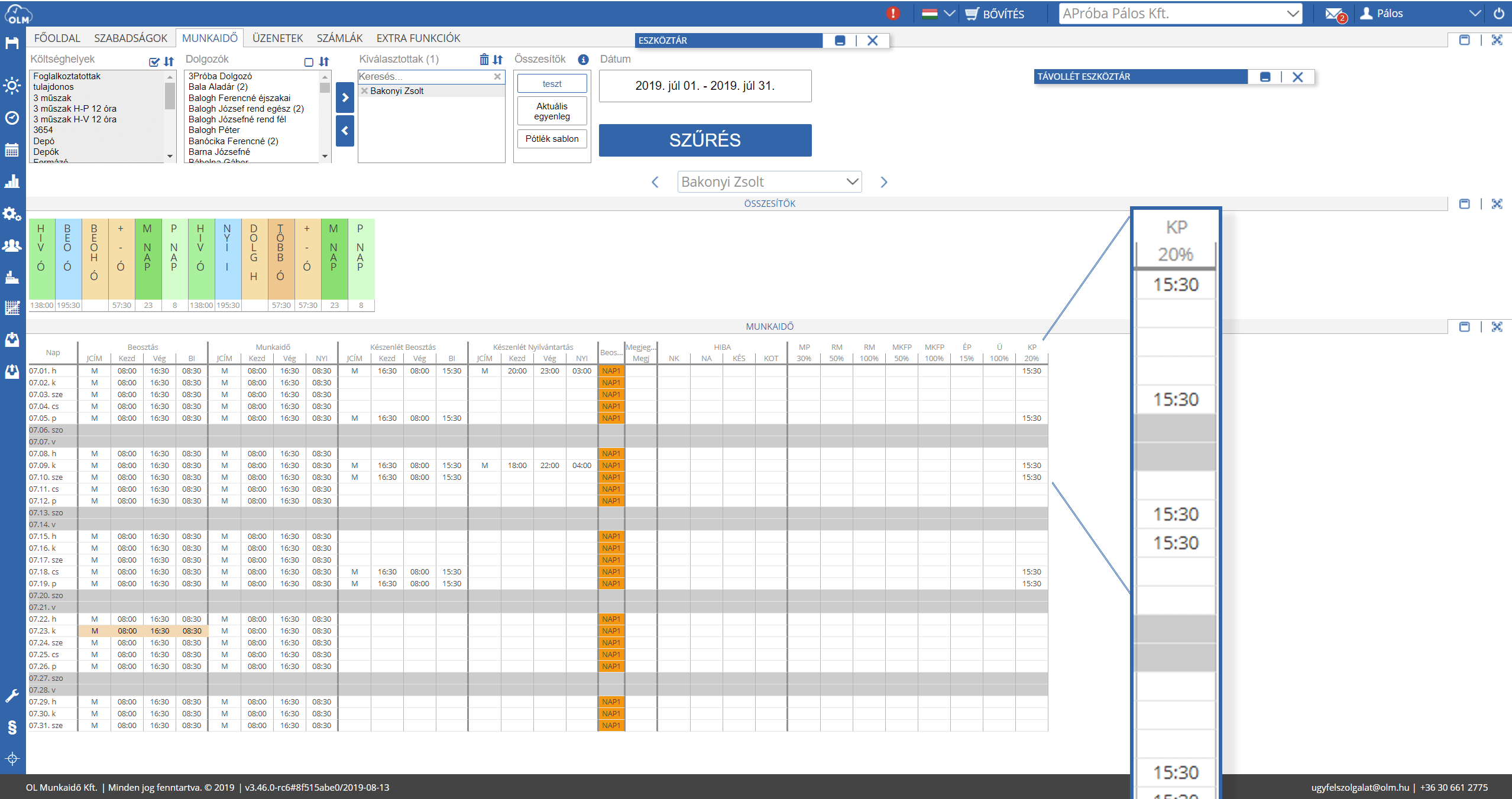Viewport: 1512px width, 799px height.
Task: Click BŐVÍTÉS upgrade link
Action: (1003, 14)
